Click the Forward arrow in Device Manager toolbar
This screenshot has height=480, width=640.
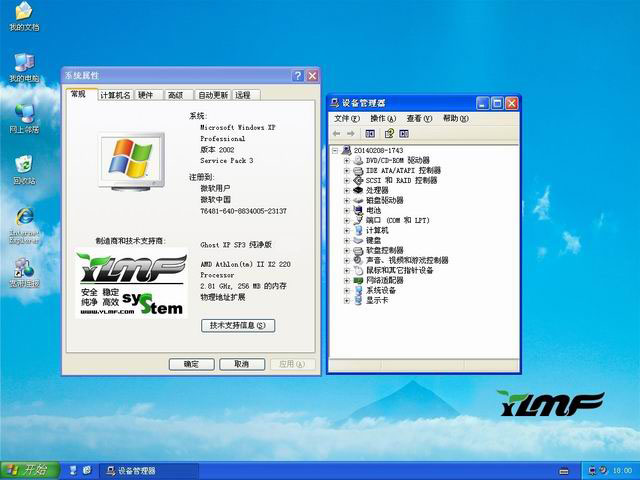(351, 133)
